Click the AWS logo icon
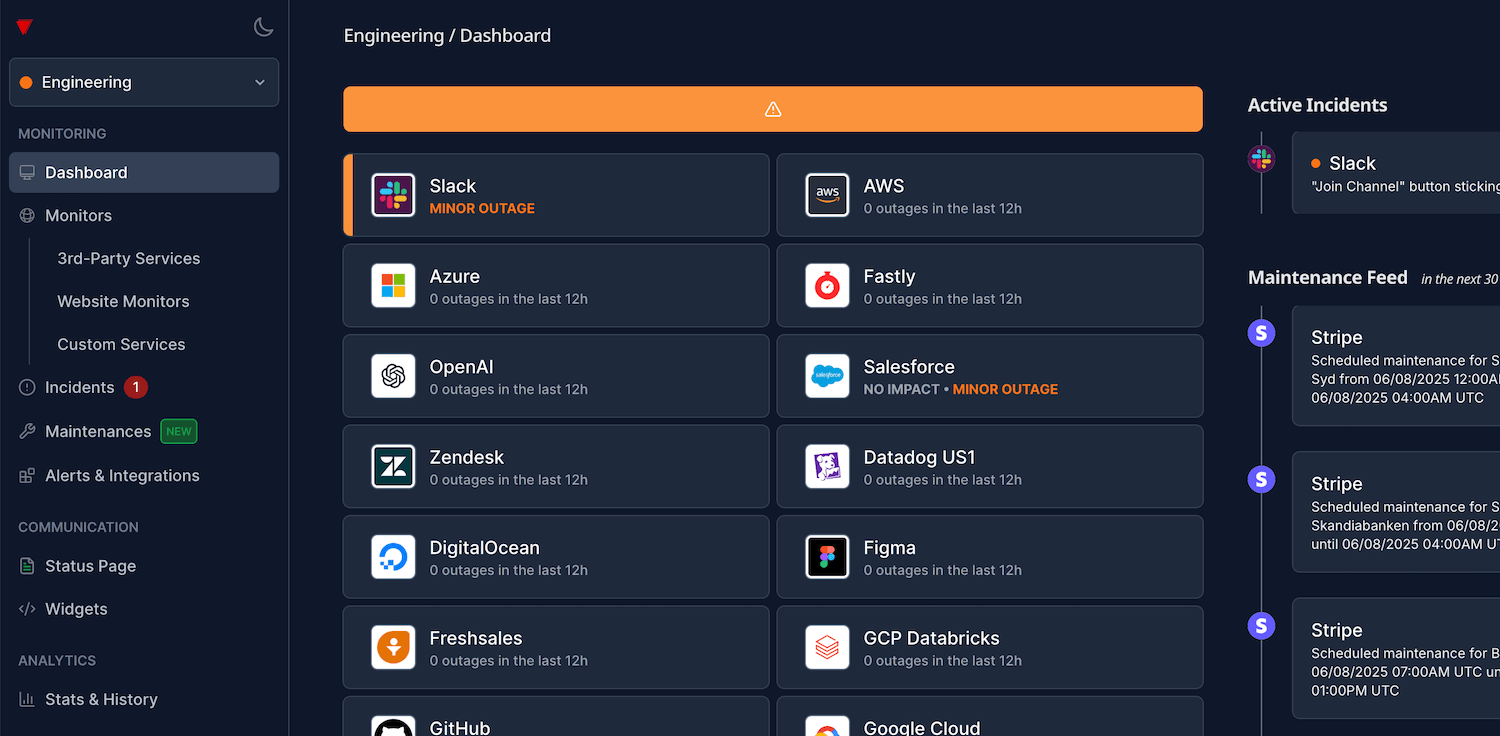1500x736 pixels. tap(827, 195)
